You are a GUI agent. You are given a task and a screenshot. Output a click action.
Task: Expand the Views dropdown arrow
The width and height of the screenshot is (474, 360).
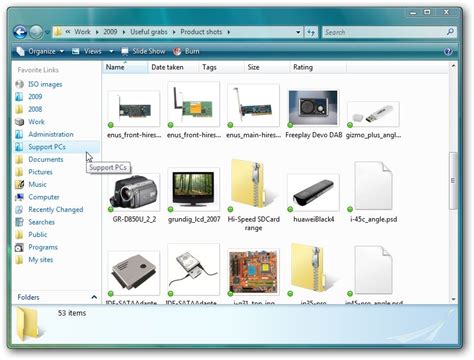coord(111,51)
